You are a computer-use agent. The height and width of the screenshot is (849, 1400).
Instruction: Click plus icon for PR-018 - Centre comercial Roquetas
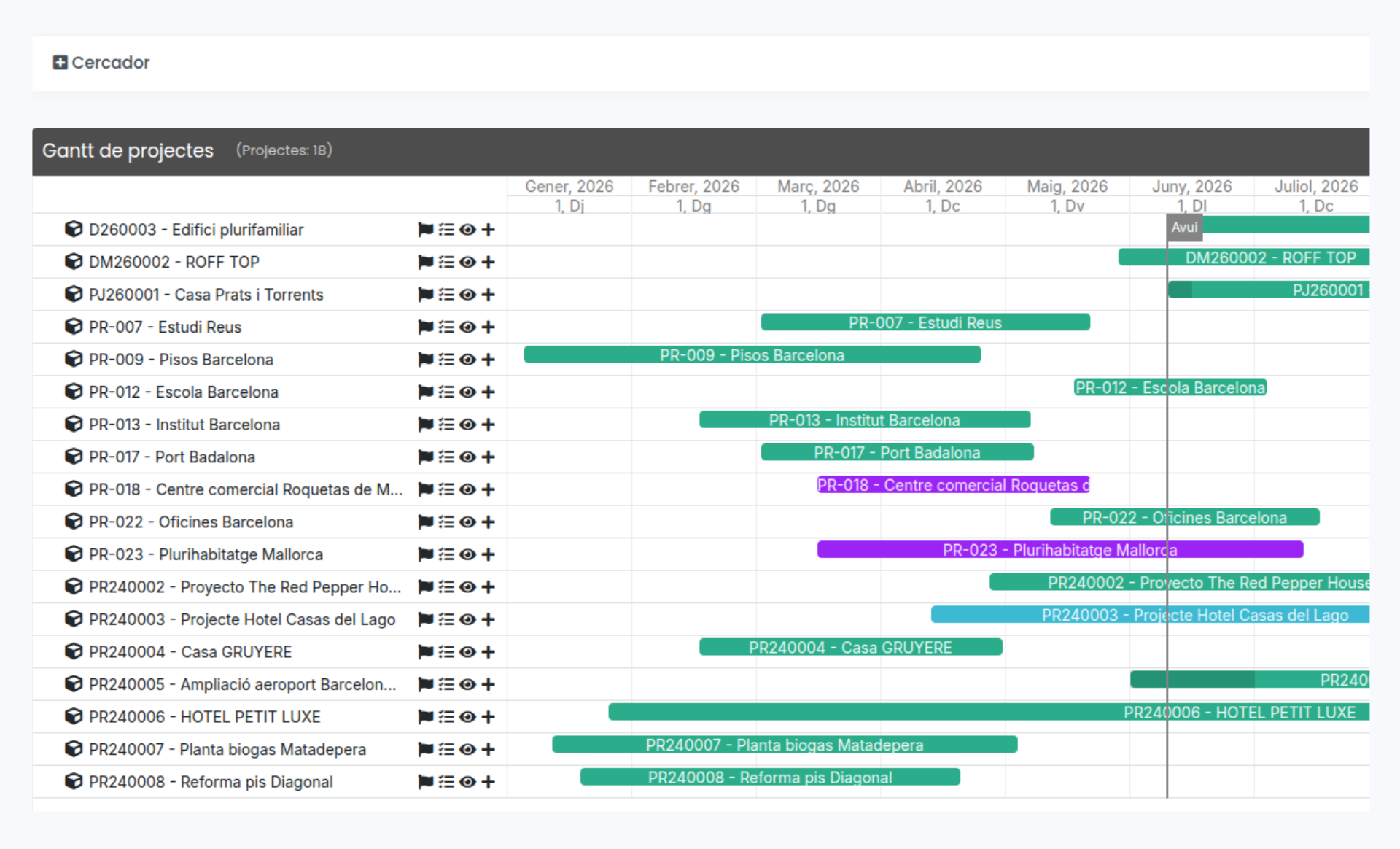489,489
